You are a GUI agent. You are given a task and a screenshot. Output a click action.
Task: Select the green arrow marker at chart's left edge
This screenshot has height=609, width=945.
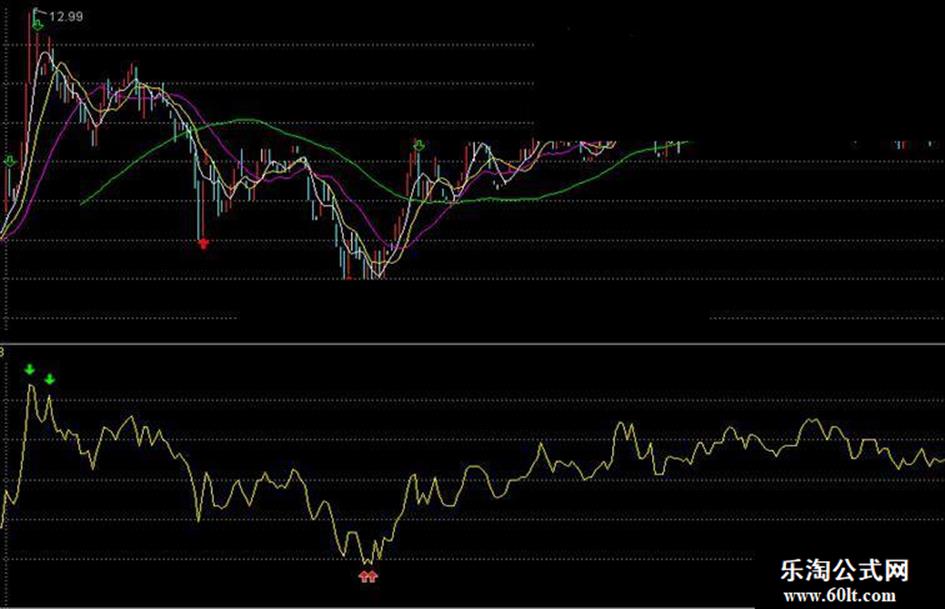pyautogui.click(x=10, y=160)
